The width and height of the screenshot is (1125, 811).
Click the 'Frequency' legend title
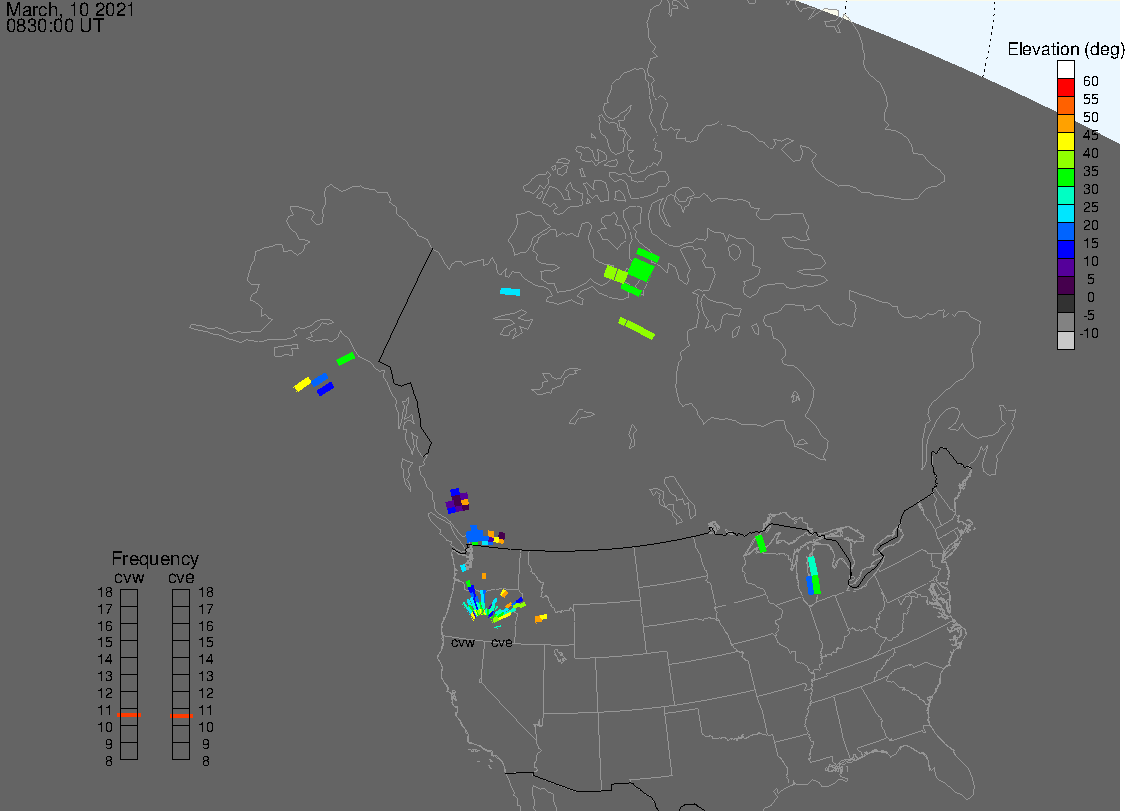click(155, 558)
